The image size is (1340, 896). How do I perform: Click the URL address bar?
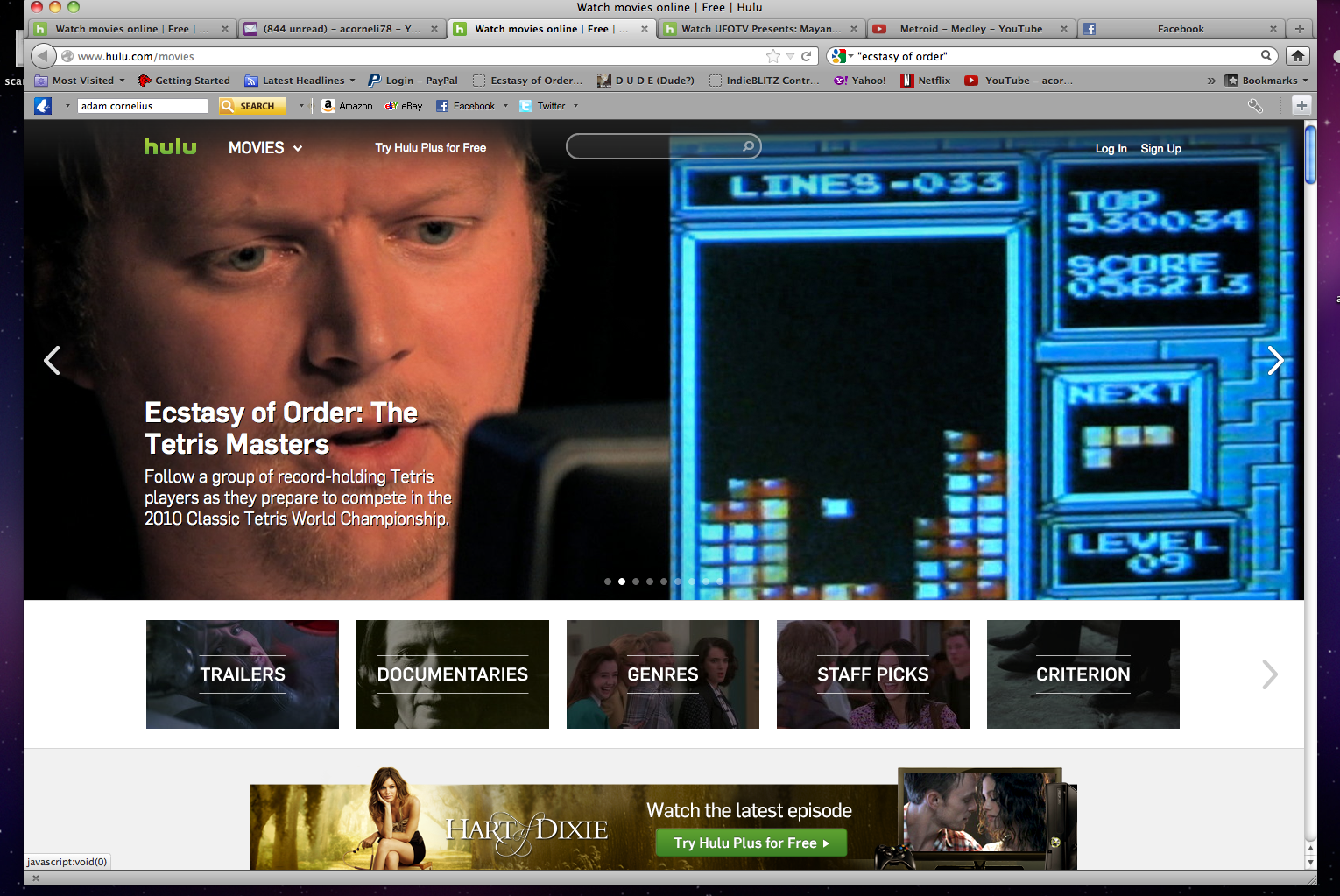coord(420,56)
